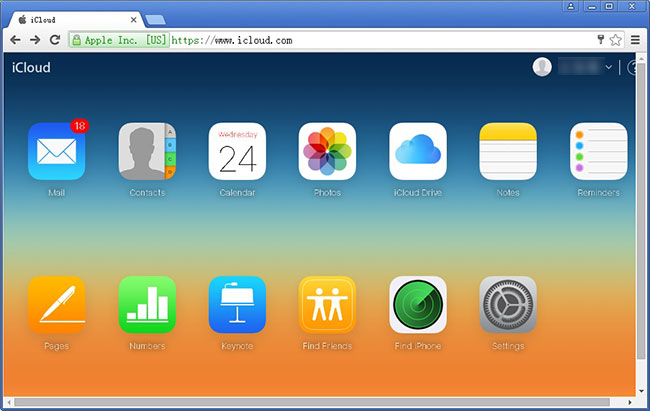
Task: Minimize the browser window
Action: (592, 6)
